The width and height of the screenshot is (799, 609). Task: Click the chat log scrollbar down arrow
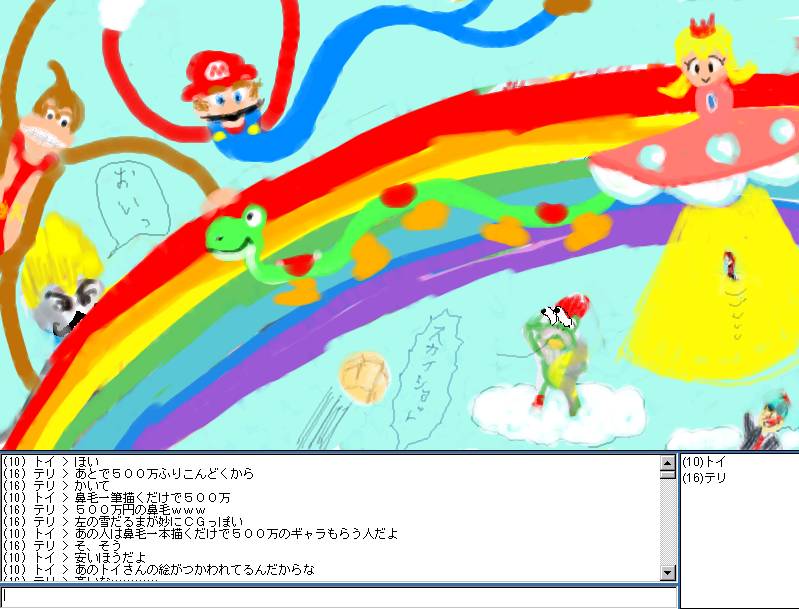pyautogui.click(x=667, y=573)
